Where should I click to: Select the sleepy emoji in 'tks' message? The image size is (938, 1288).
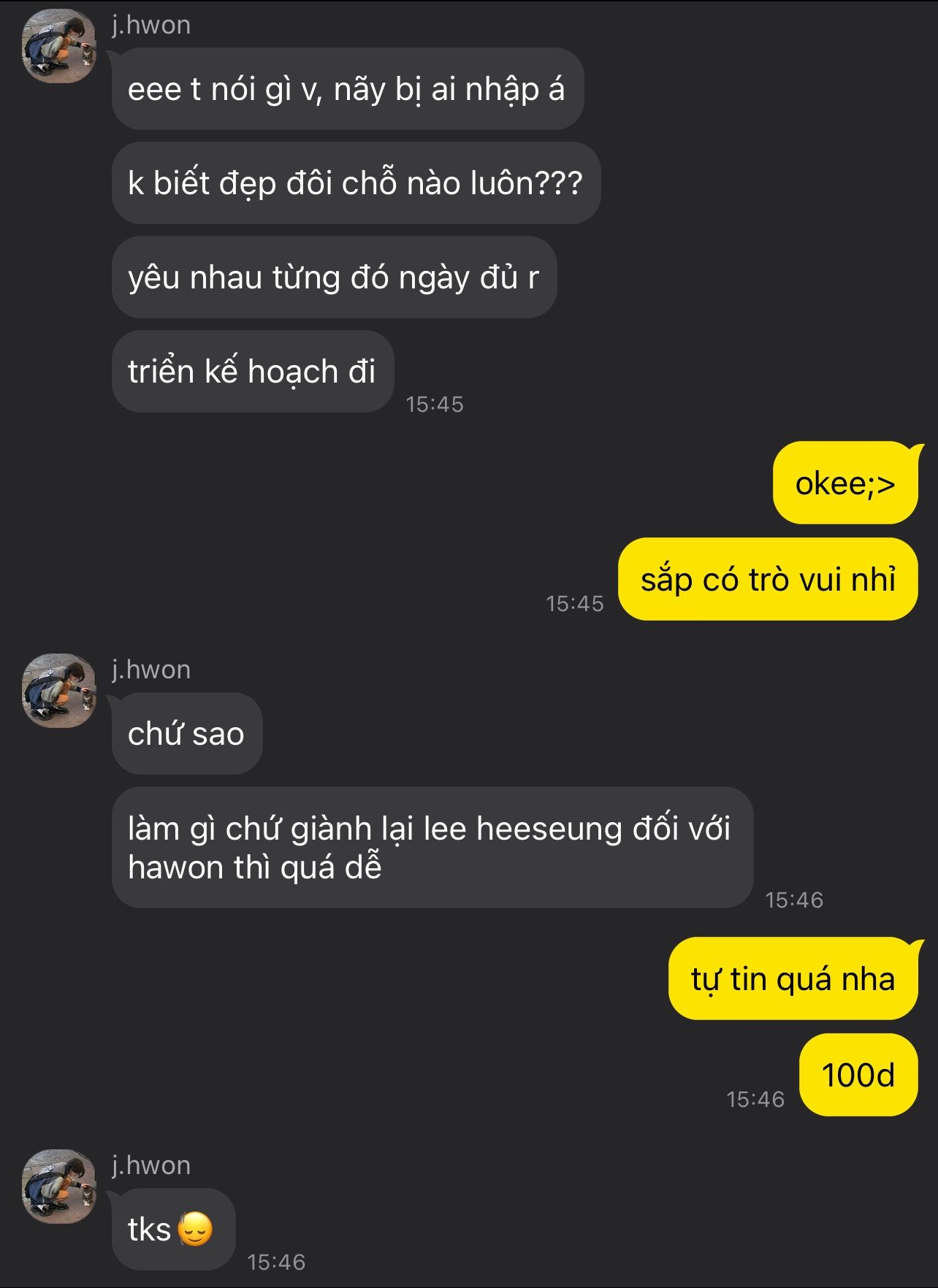pos(195,1229)
